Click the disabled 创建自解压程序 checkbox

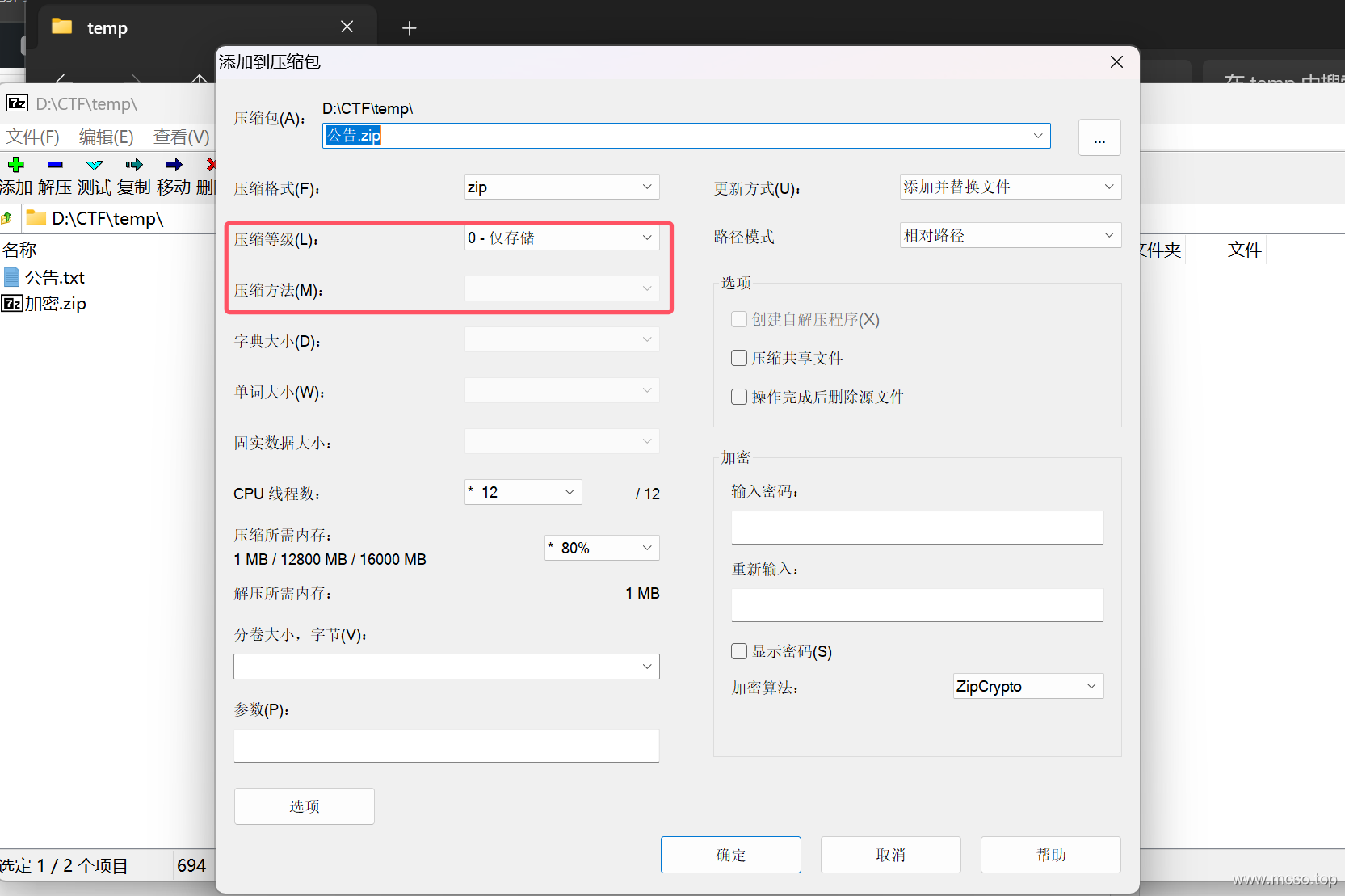coord(739,319)
